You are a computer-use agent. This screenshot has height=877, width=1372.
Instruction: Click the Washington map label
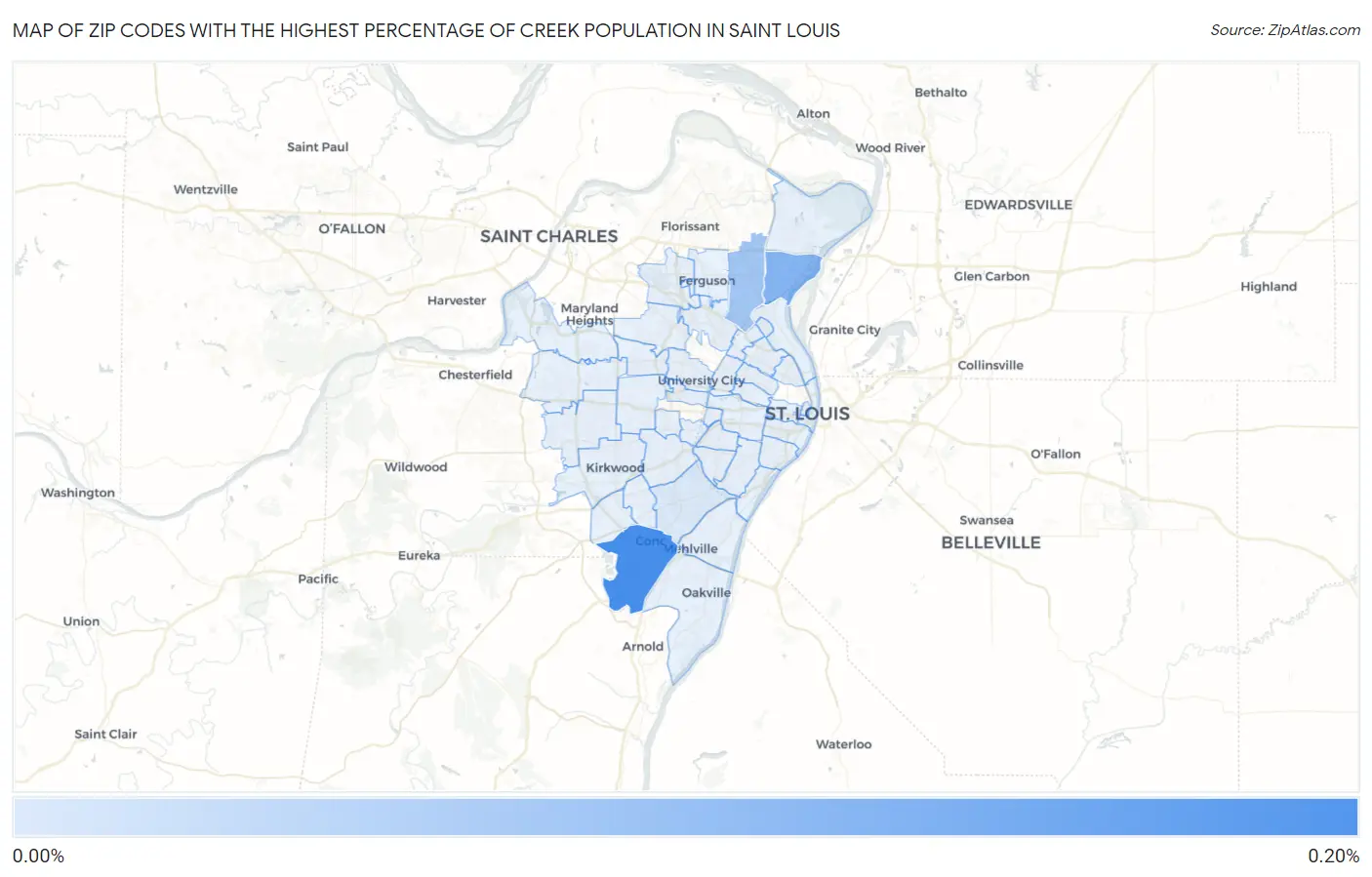pos(78,493)
